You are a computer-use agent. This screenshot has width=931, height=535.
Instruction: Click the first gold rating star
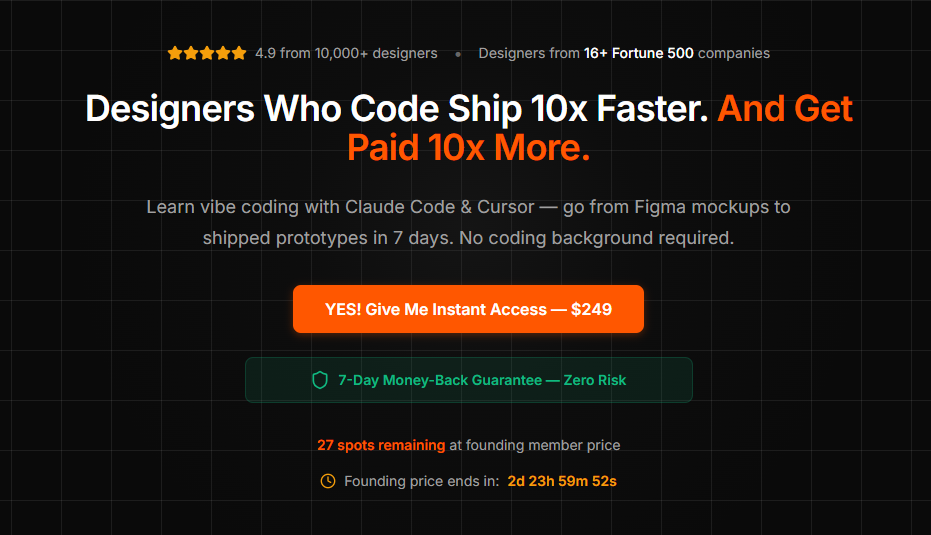tap(175, 53)
